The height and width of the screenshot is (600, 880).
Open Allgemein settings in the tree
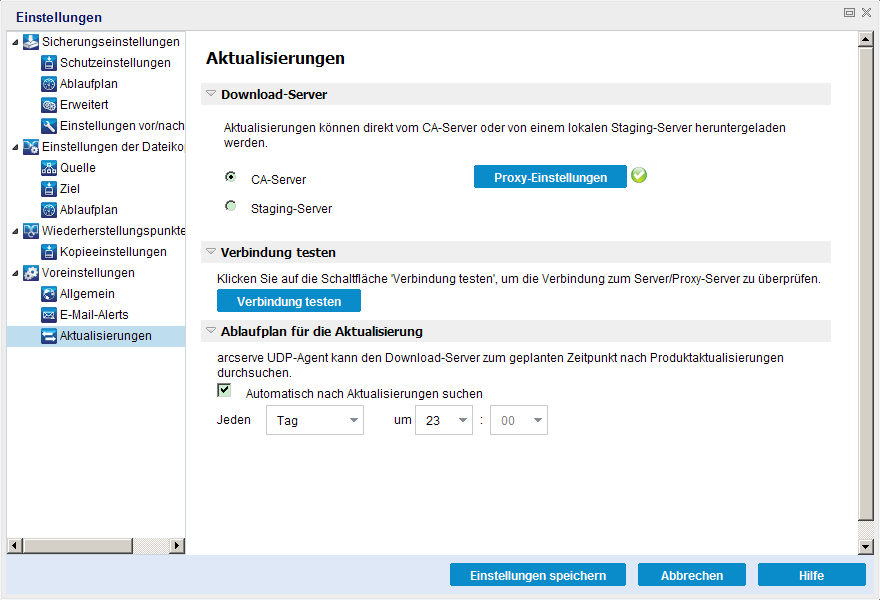pyautogui.click(x=87, y=294)
